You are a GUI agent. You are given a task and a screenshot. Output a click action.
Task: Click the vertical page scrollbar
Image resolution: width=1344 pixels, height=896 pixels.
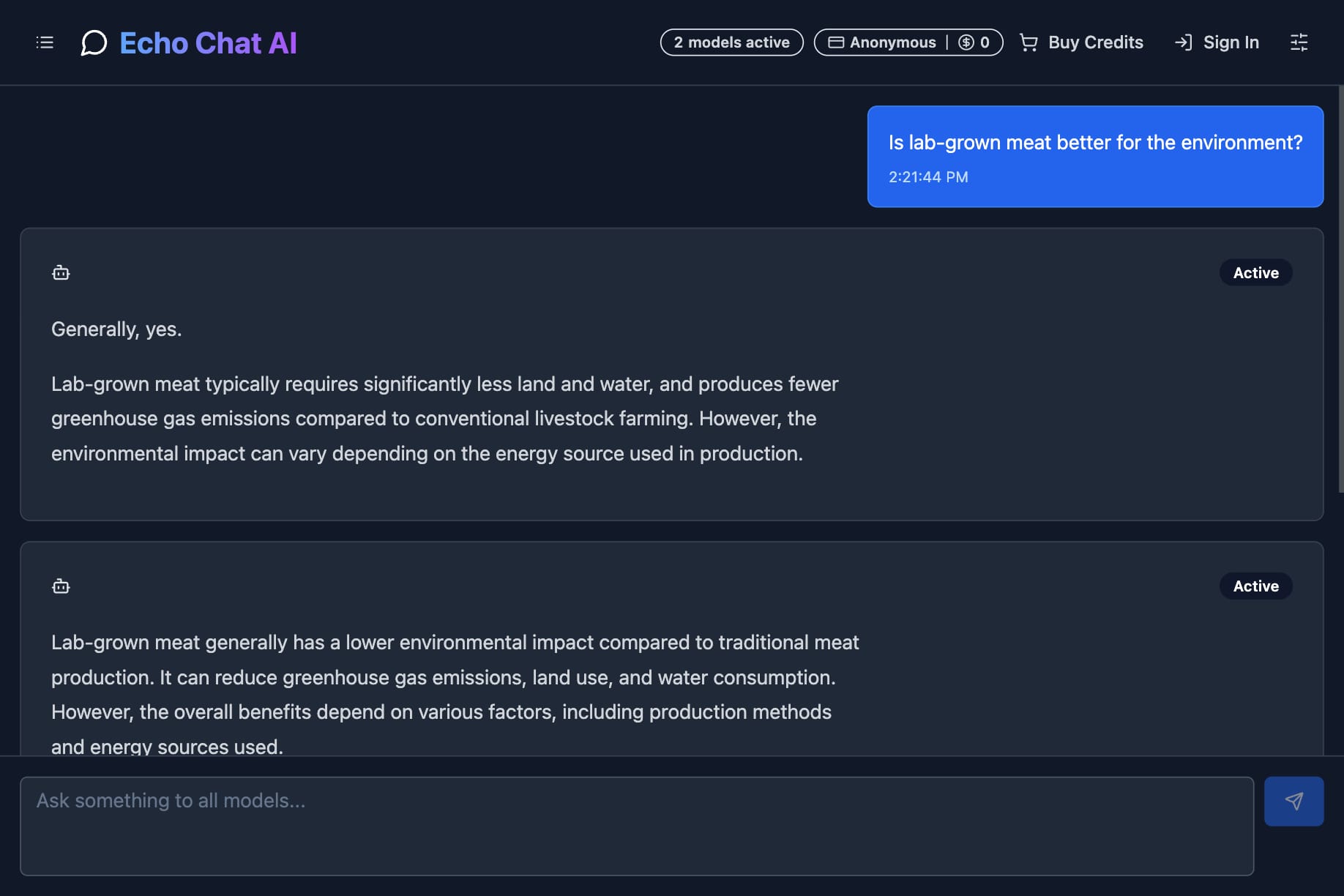pyautogui.click(x=1340, y=289)
